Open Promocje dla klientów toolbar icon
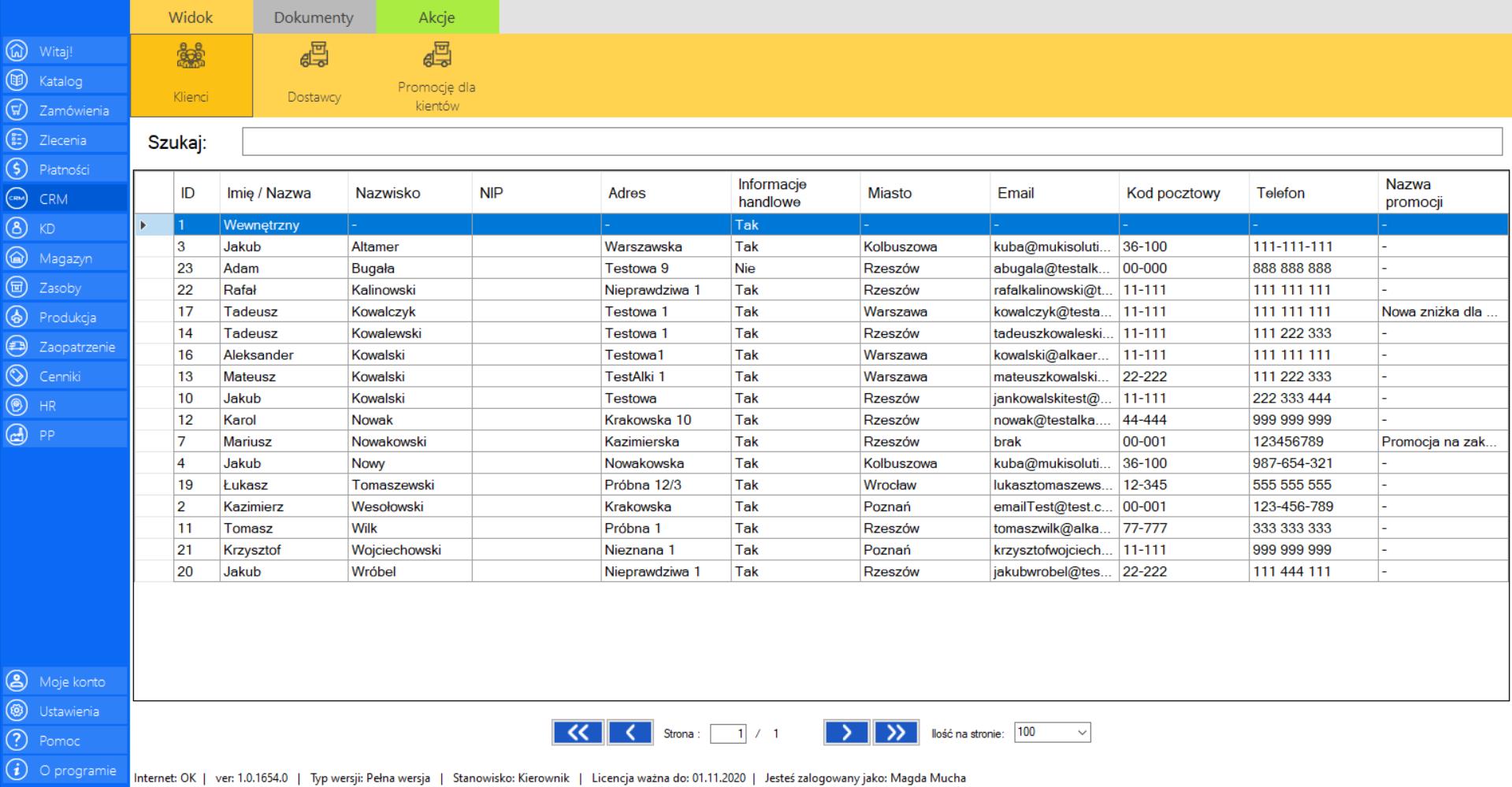The width and height of the screenshot is (1512, 787). (437, 57)
